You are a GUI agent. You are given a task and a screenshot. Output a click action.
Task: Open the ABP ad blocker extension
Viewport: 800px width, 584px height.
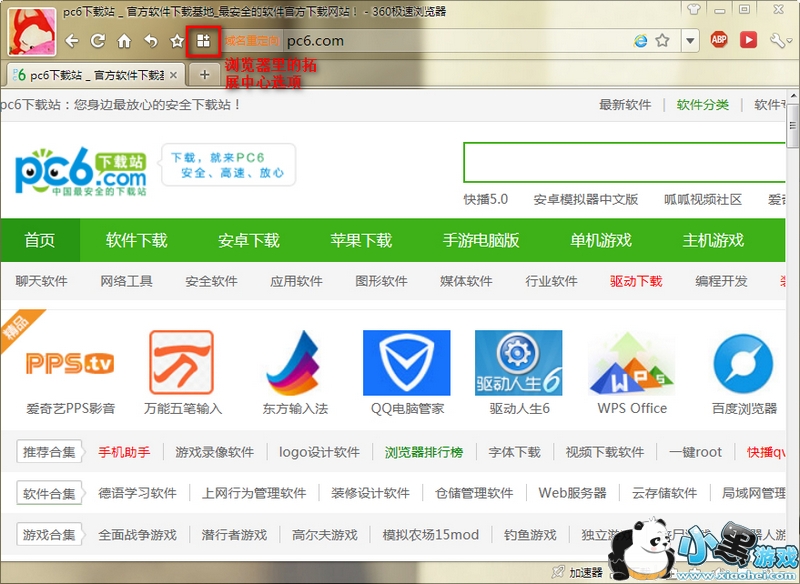(719, 40)
